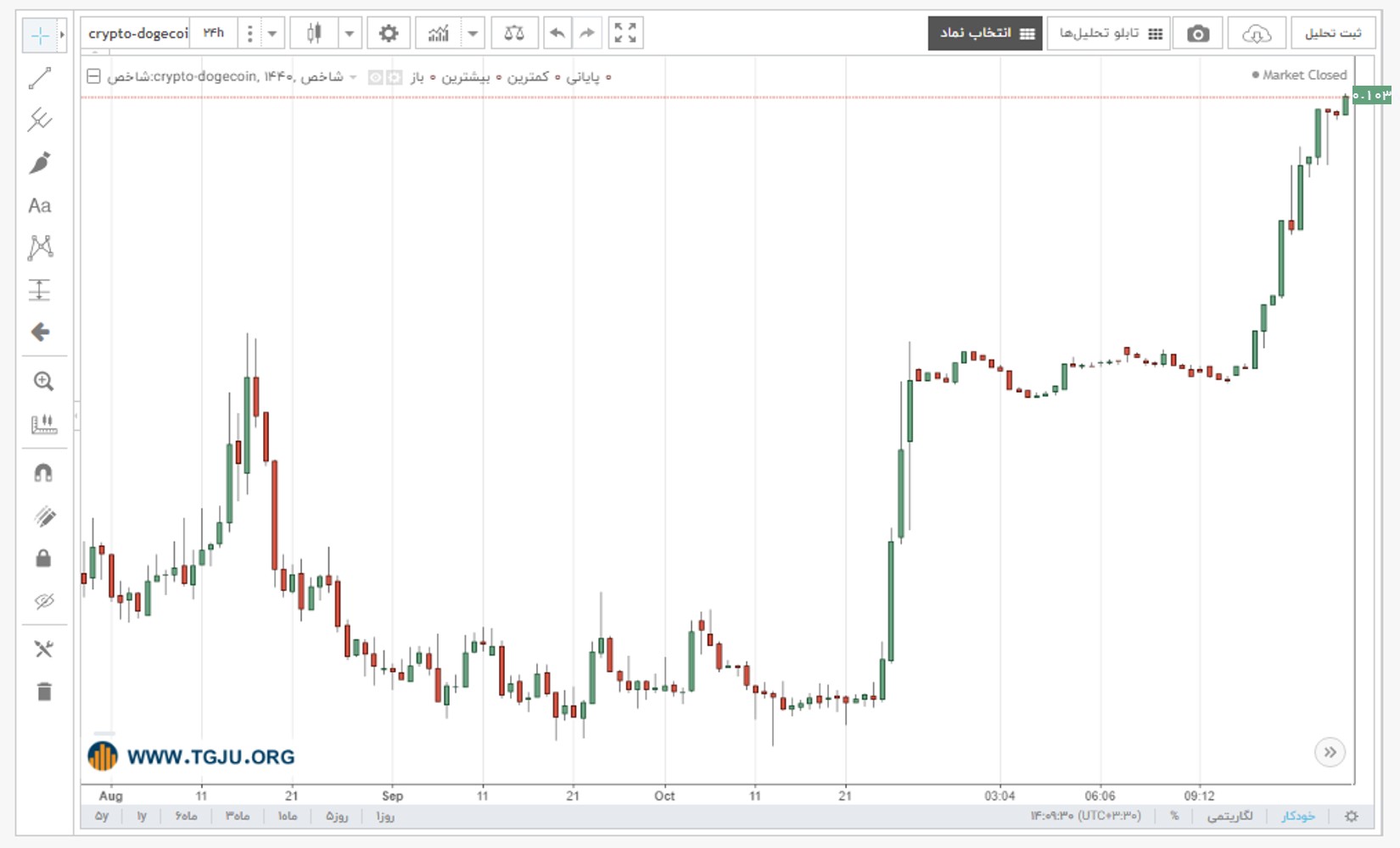Click the compare scales balance icon
The width and height of the screenshot is (1400, 848).
(x=514, y=33)
